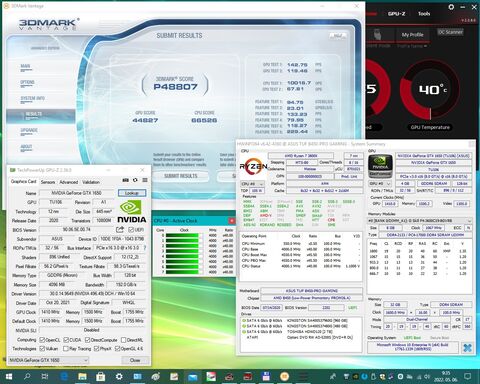Click orange round icon on taskbar
The height and width of the screenshot is (384, 480).
pos(284,377)
